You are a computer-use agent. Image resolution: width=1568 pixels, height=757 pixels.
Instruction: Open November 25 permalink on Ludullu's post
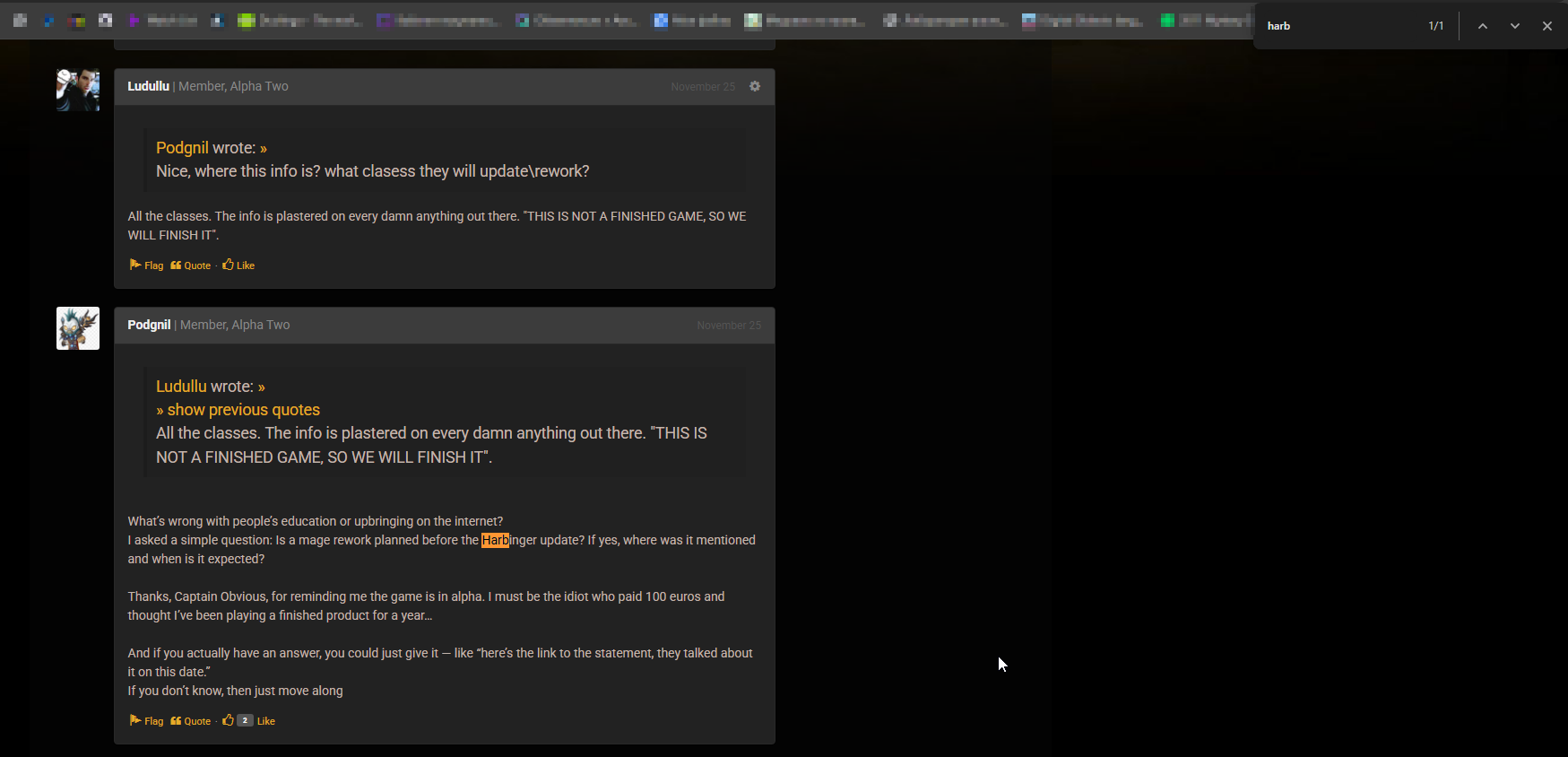click(x=703, y=87)
